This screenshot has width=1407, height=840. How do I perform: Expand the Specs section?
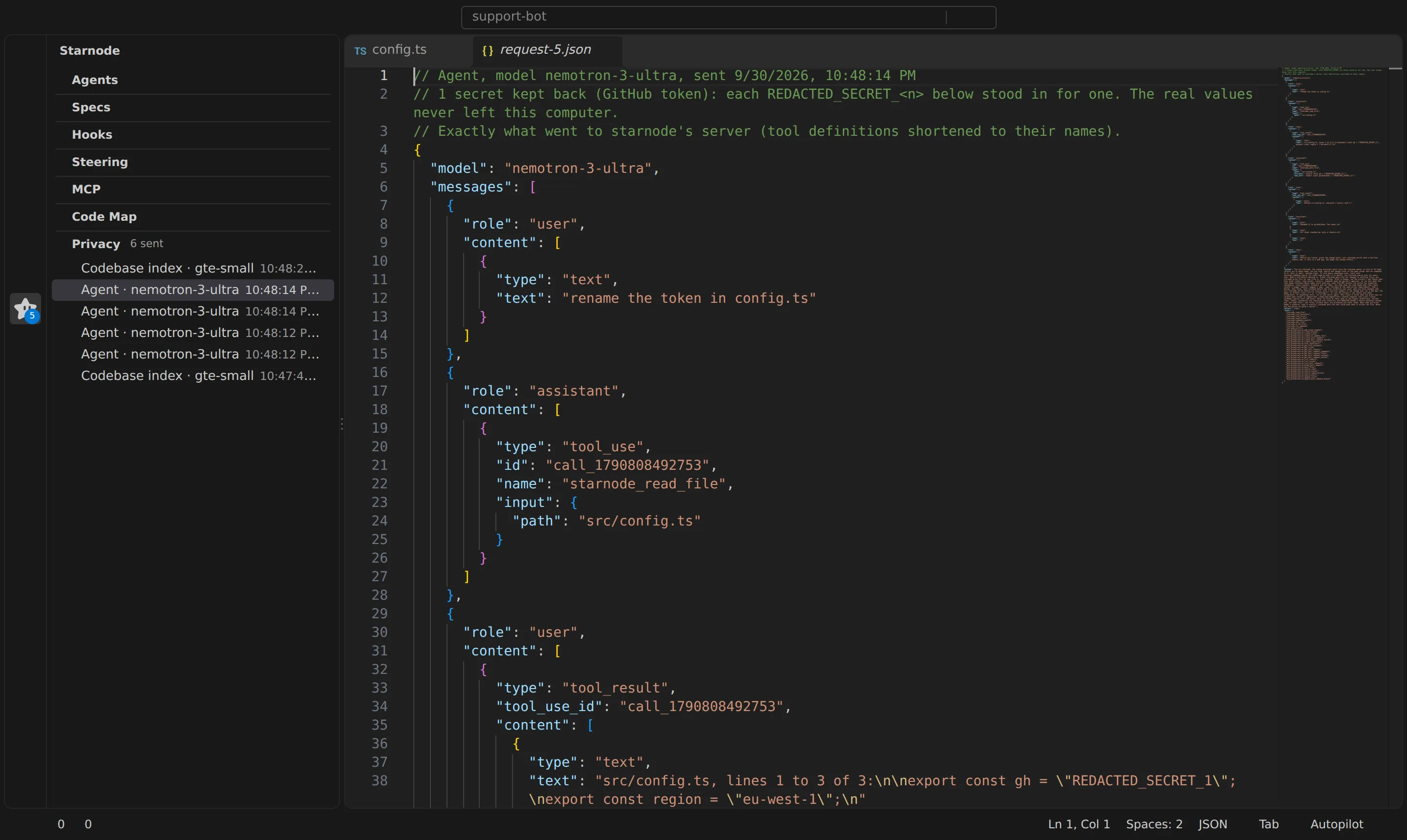point(192,107)
